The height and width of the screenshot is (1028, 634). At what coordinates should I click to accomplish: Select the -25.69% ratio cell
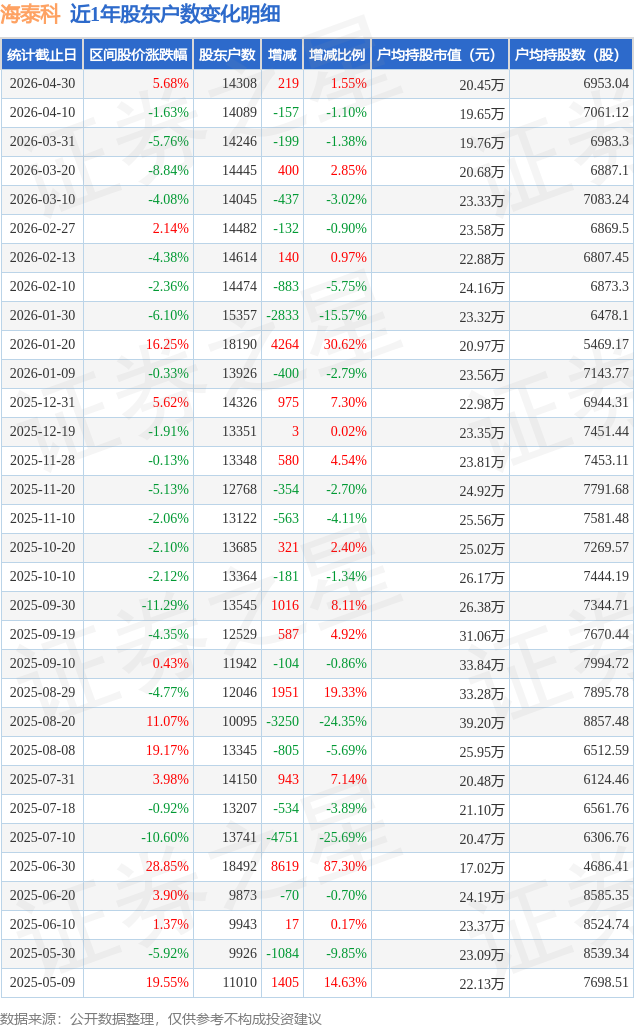pyautogui.click(x=343, y=837)
